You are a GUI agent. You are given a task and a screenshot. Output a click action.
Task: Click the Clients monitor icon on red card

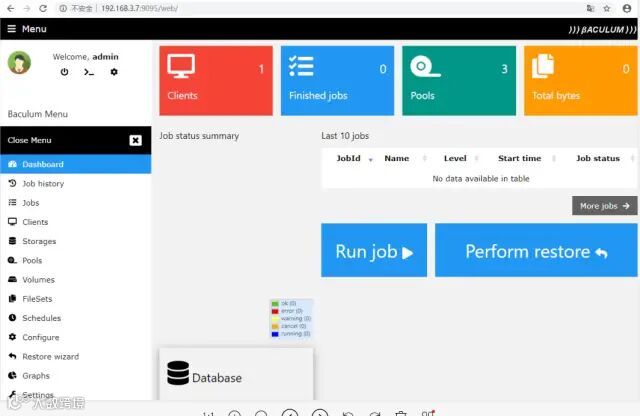[x=181, y=66]
